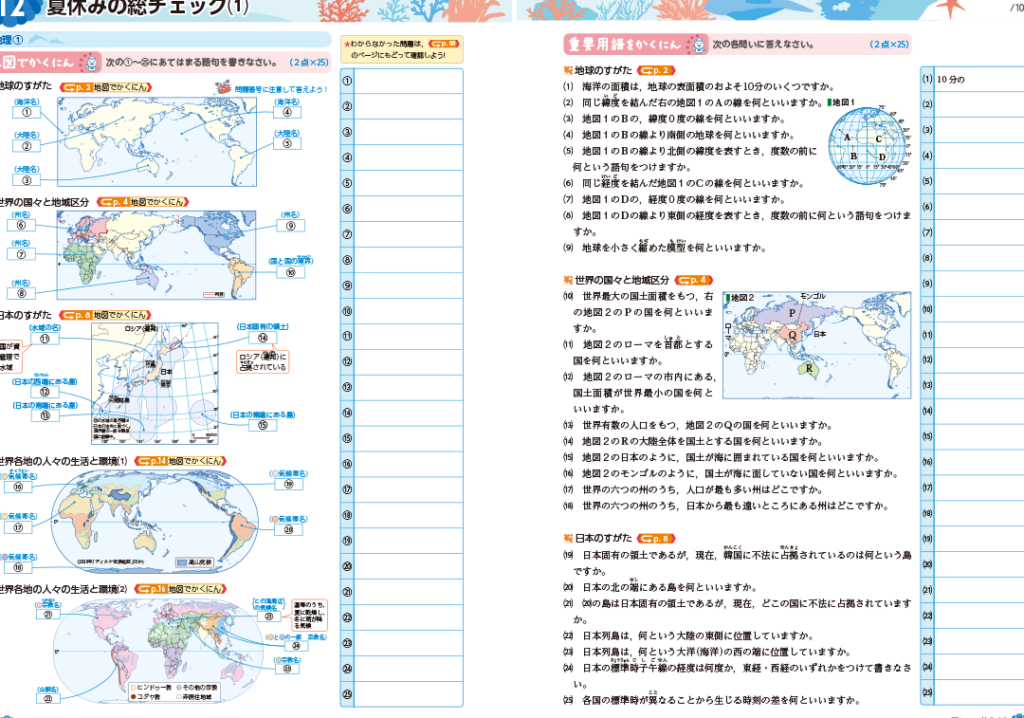The height and width of the screenshot is (718, 1024).
Task: Click label box ⑩ for 国と国の境界
Action: click(289, 272)
